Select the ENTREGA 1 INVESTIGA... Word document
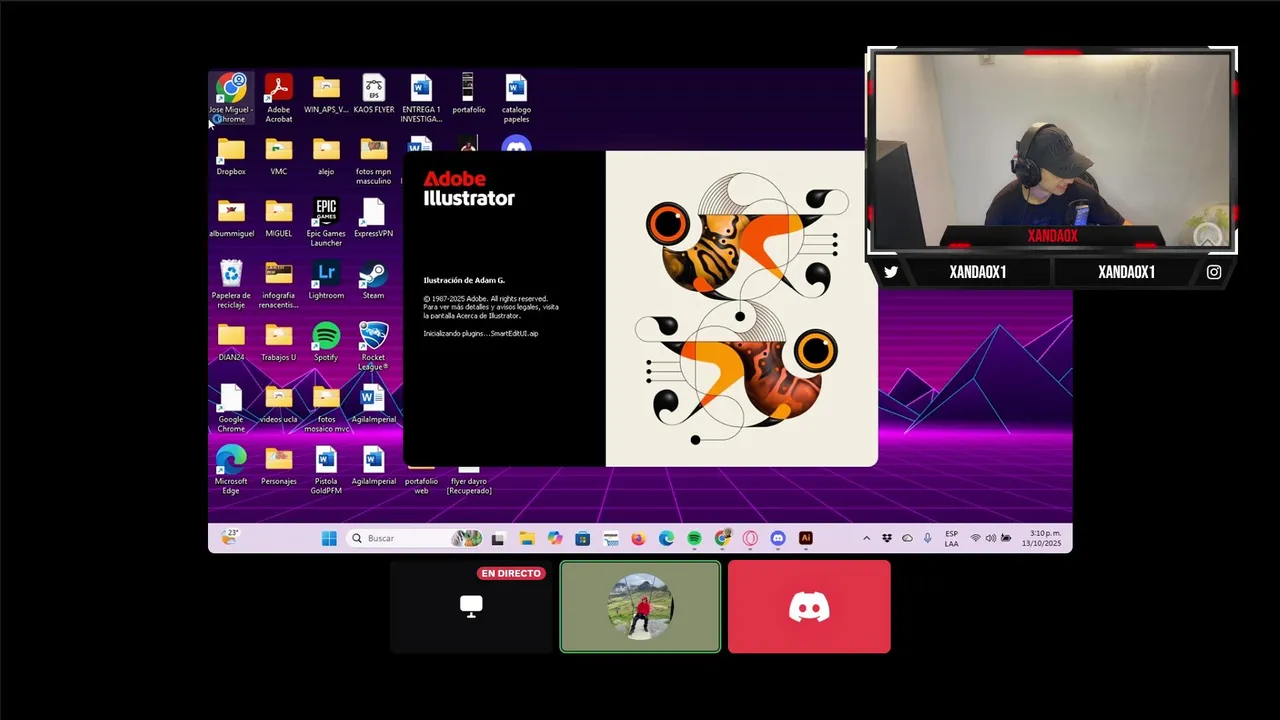Screen dimensions: 1280x720 (421, 98)
